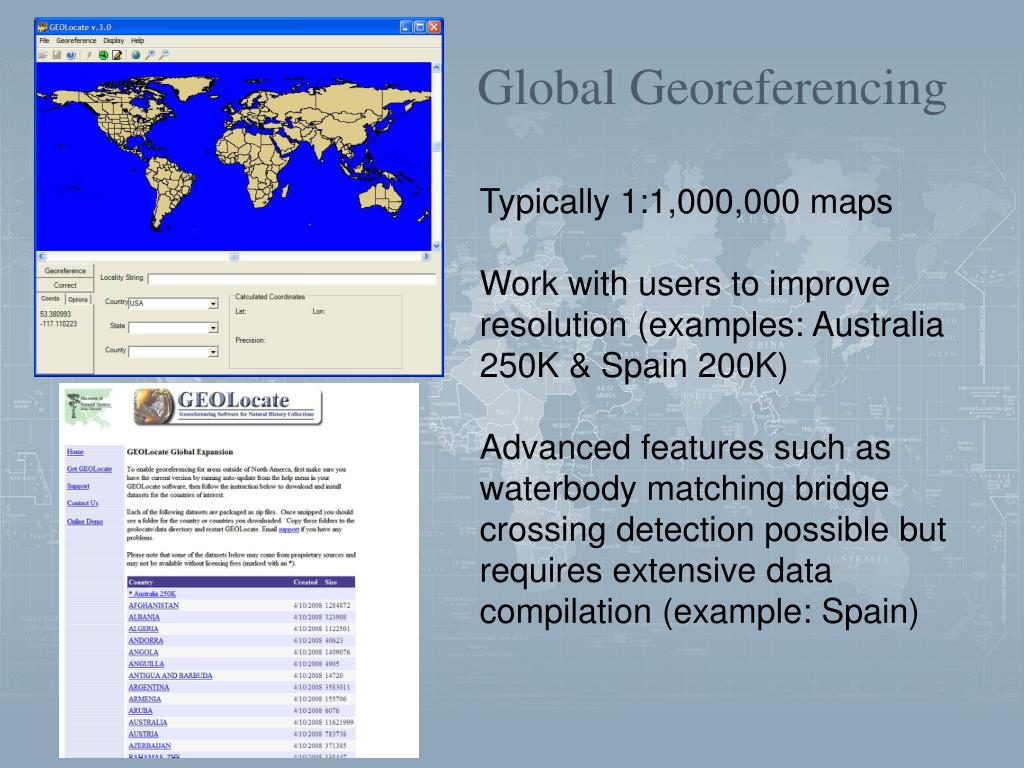Screen dimensions: 1024x768
Task: Click the map's horizontal scrollbar thumb
Action: 234,257
